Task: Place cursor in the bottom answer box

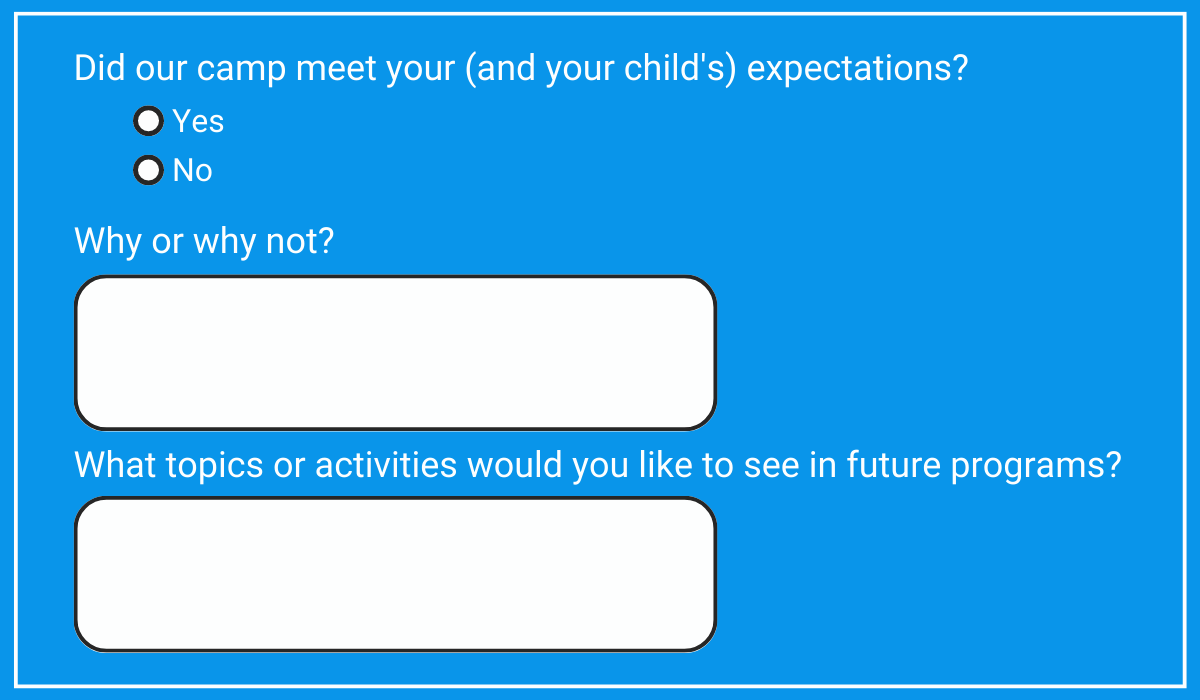Action: (x=395, y=574)
